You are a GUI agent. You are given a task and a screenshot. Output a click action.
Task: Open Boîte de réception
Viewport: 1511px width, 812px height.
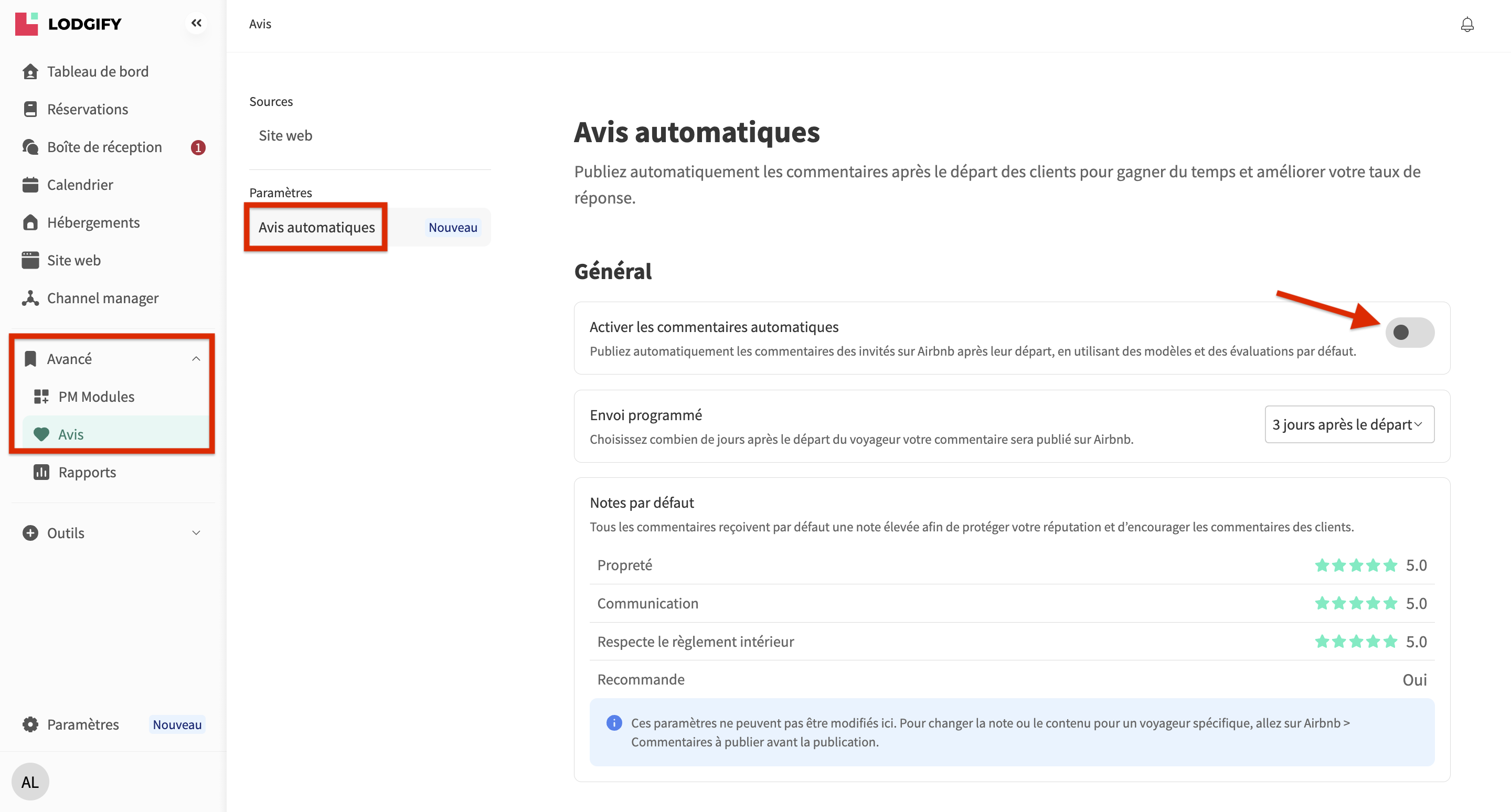pyautogui.click(x=104, y=147)
